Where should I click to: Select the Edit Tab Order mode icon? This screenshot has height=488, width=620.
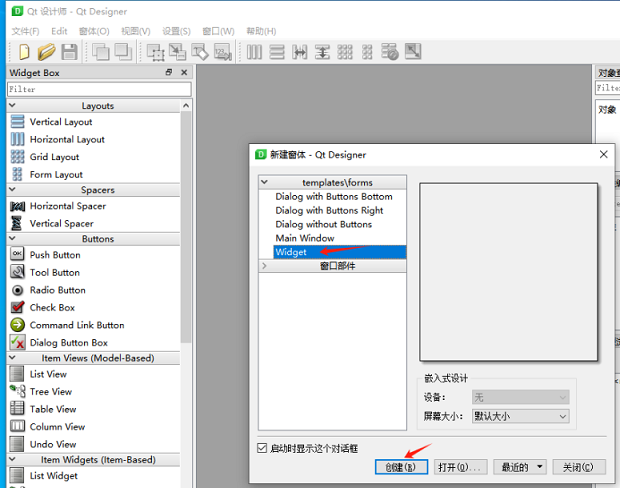coord(223,52)
